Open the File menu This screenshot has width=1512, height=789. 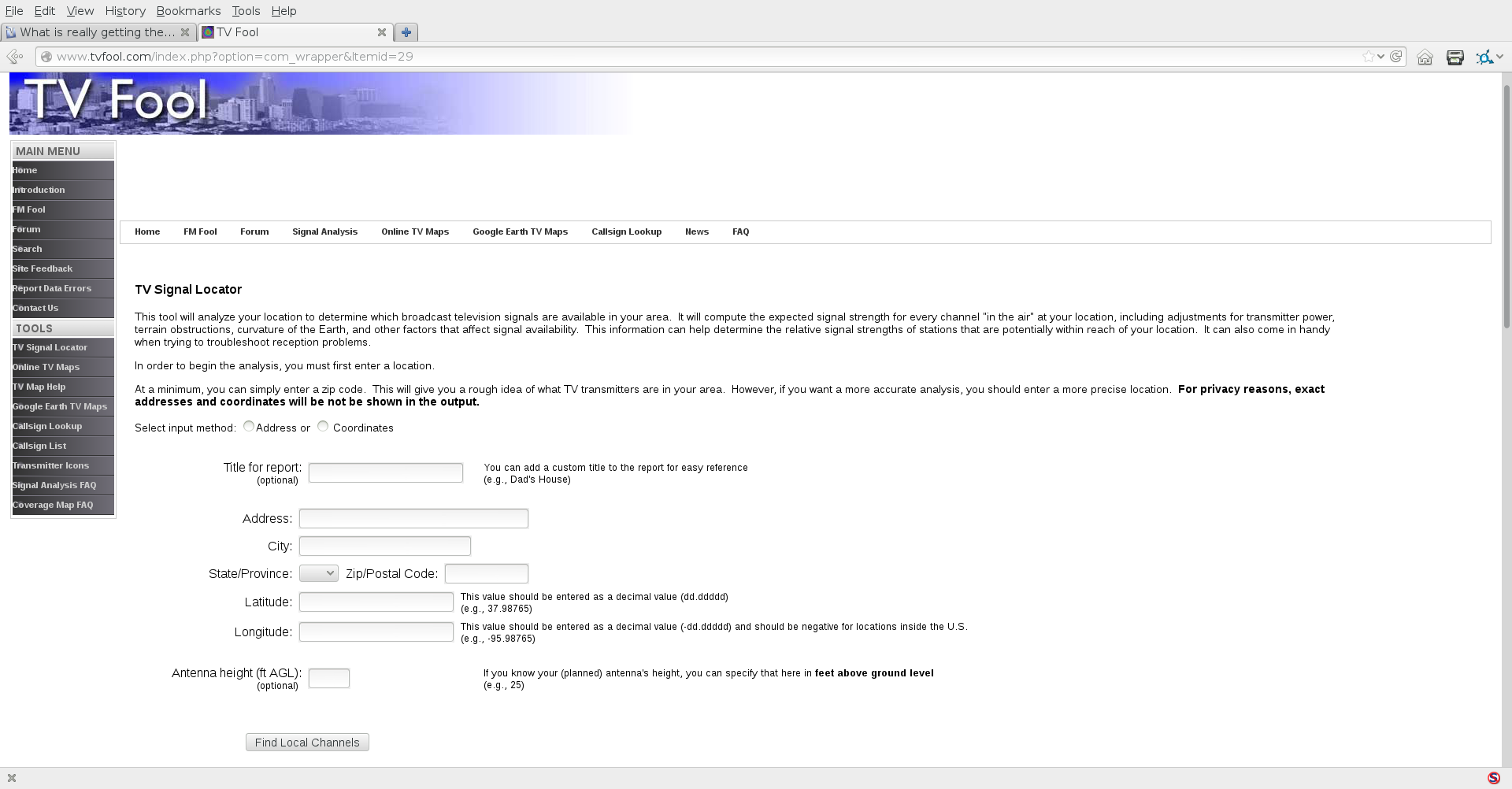click(x=14, y=11)
